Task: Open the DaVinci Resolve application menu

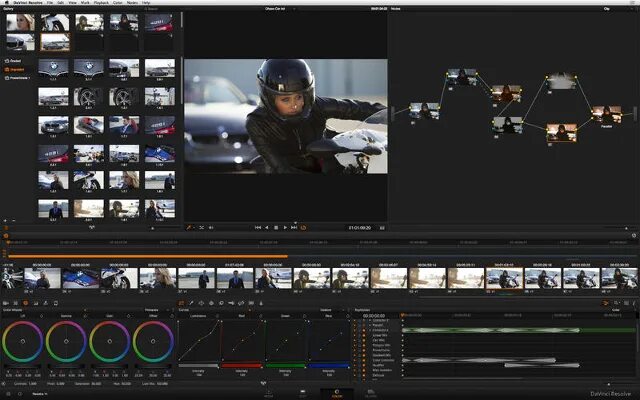Action: (x=27, y=2)
